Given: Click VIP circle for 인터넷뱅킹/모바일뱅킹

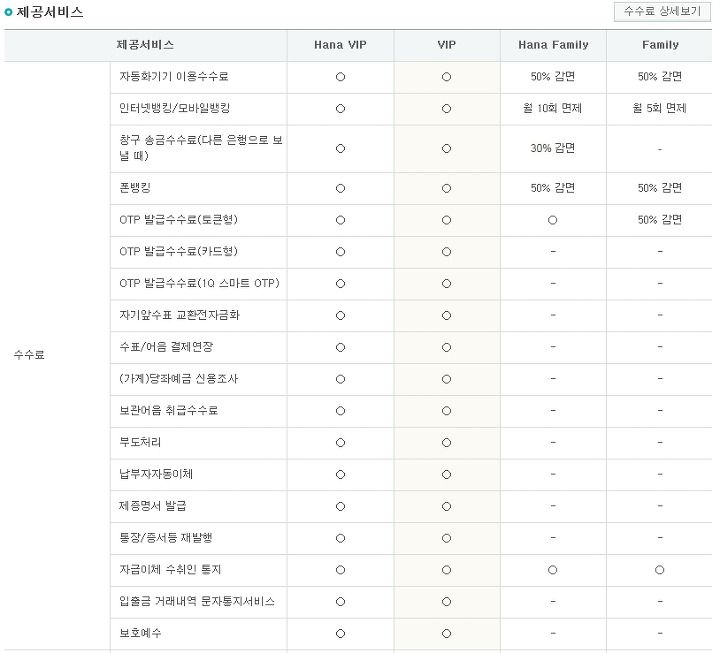Looking at the screenshot, I should [x=446, y=109].
